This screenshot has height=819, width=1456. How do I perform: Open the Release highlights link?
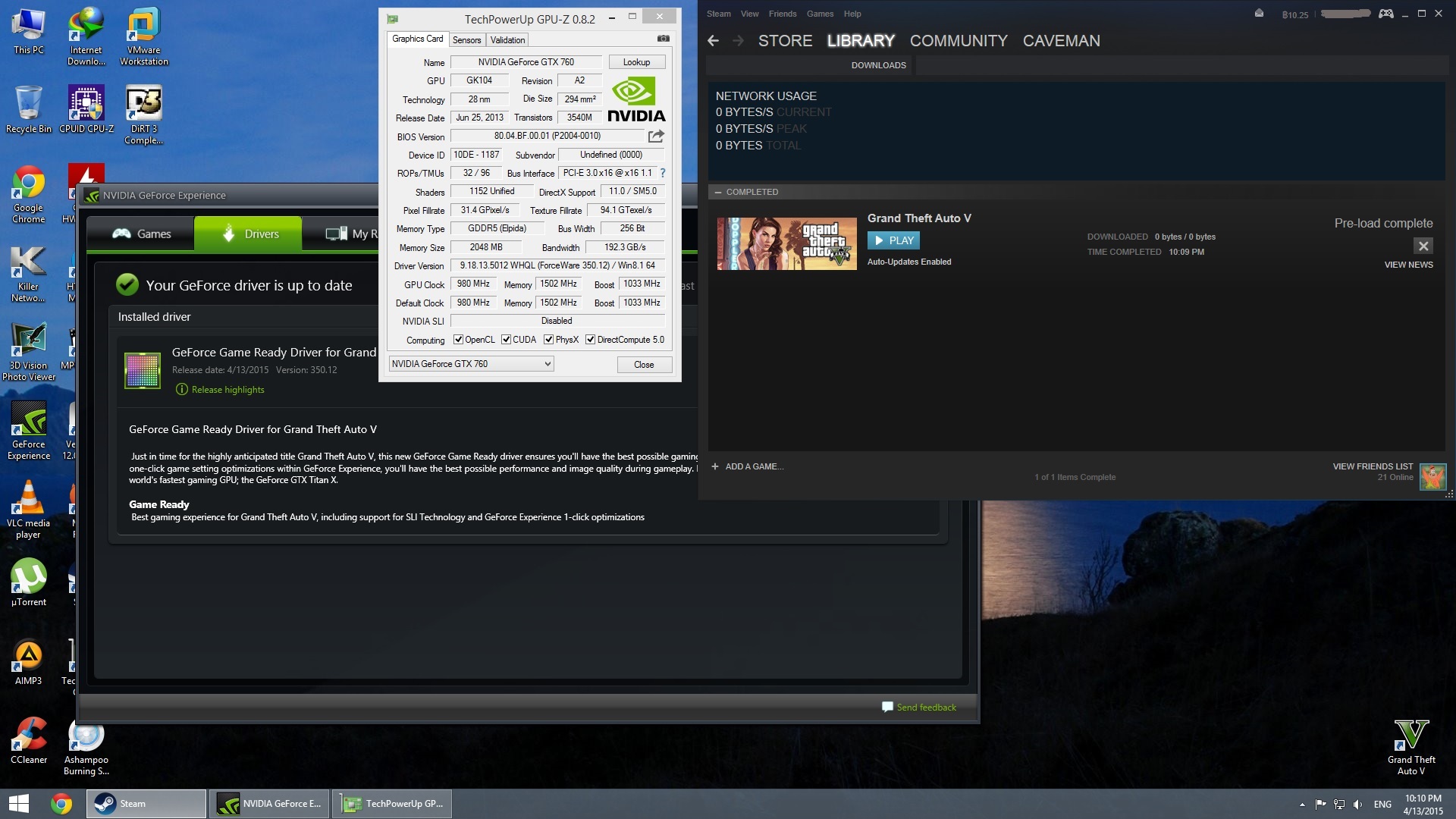click(227, 390)
